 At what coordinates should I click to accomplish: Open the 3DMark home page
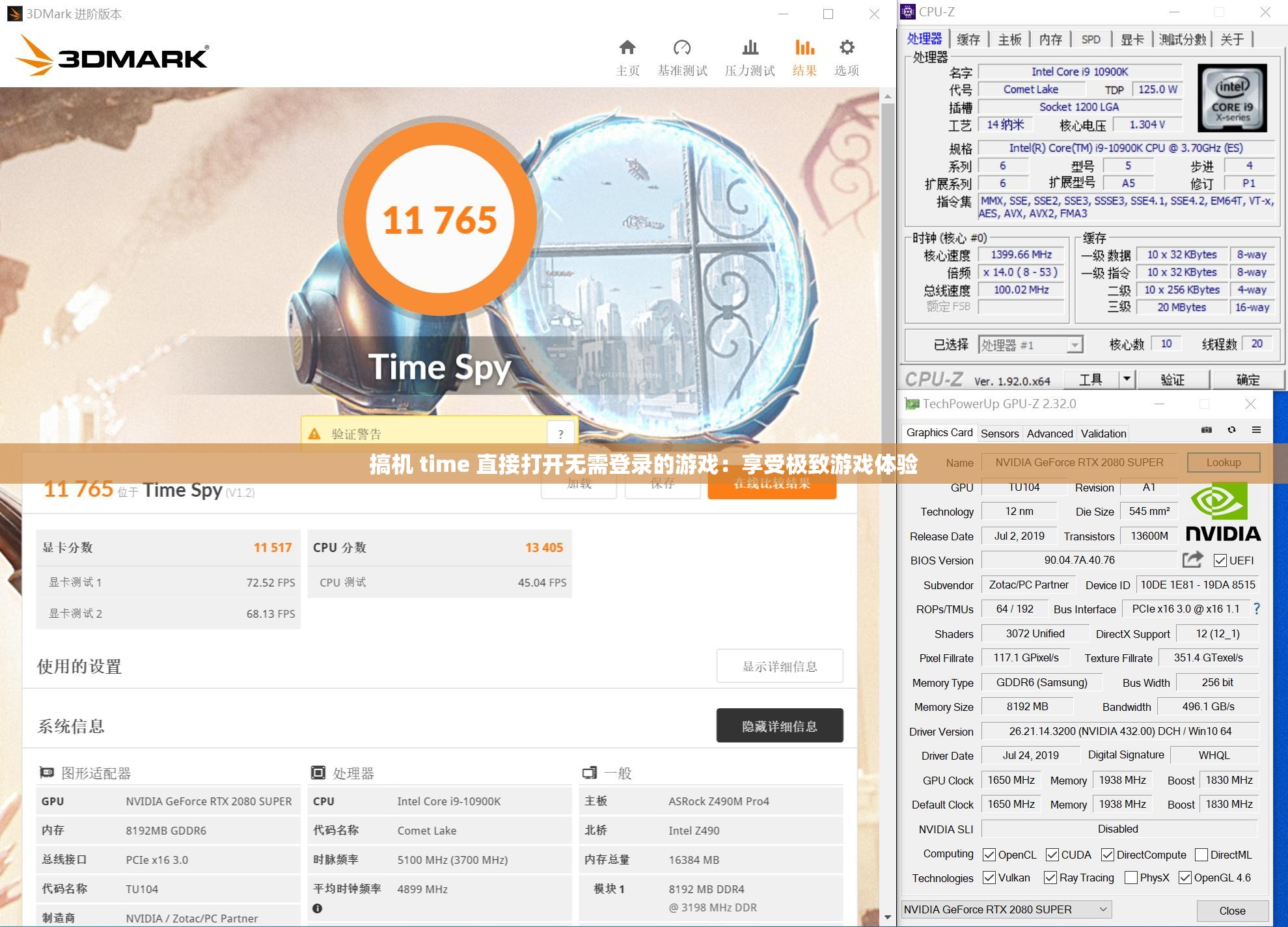[627, 55]
